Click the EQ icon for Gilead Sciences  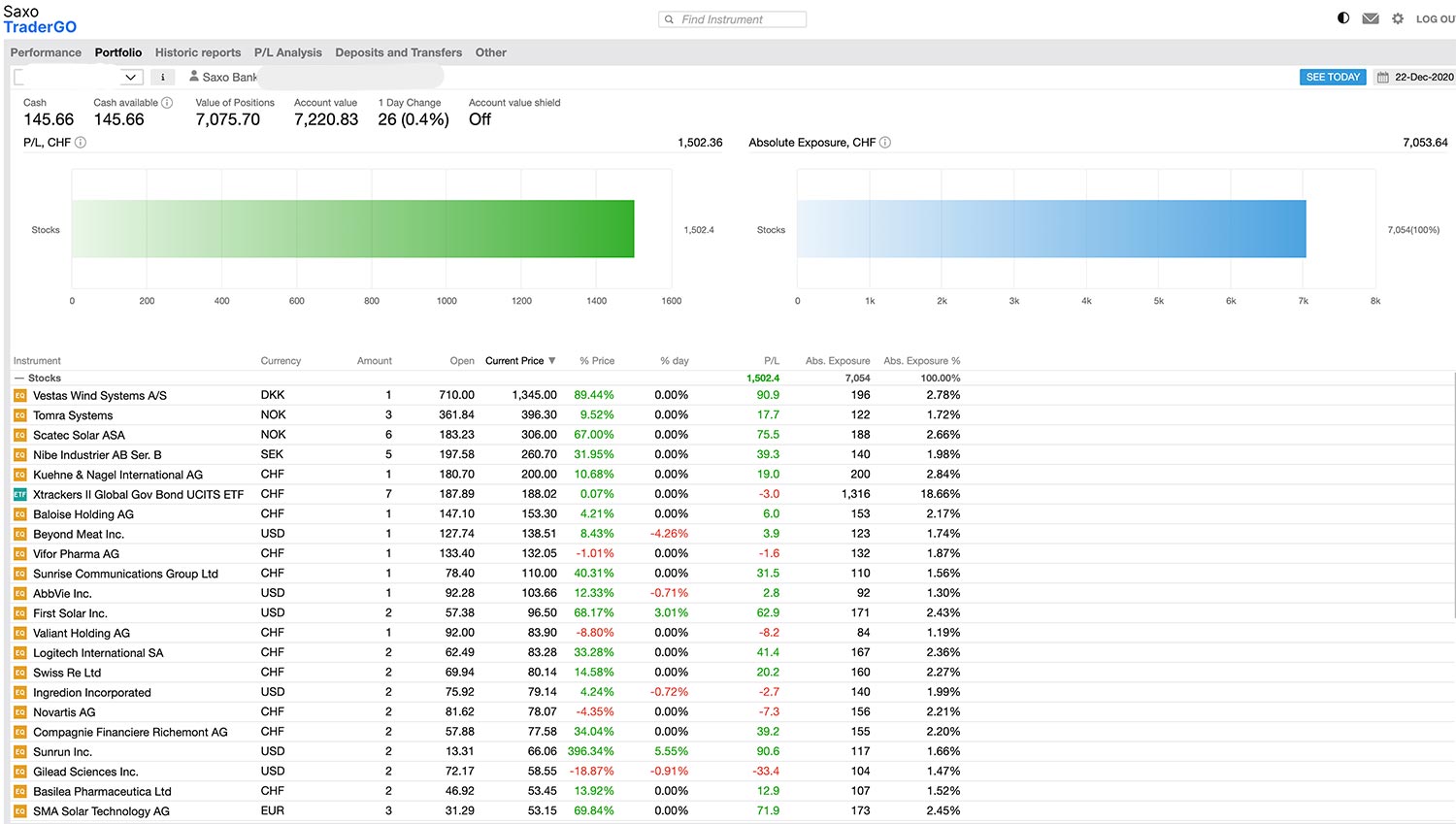tap(19, 772)
